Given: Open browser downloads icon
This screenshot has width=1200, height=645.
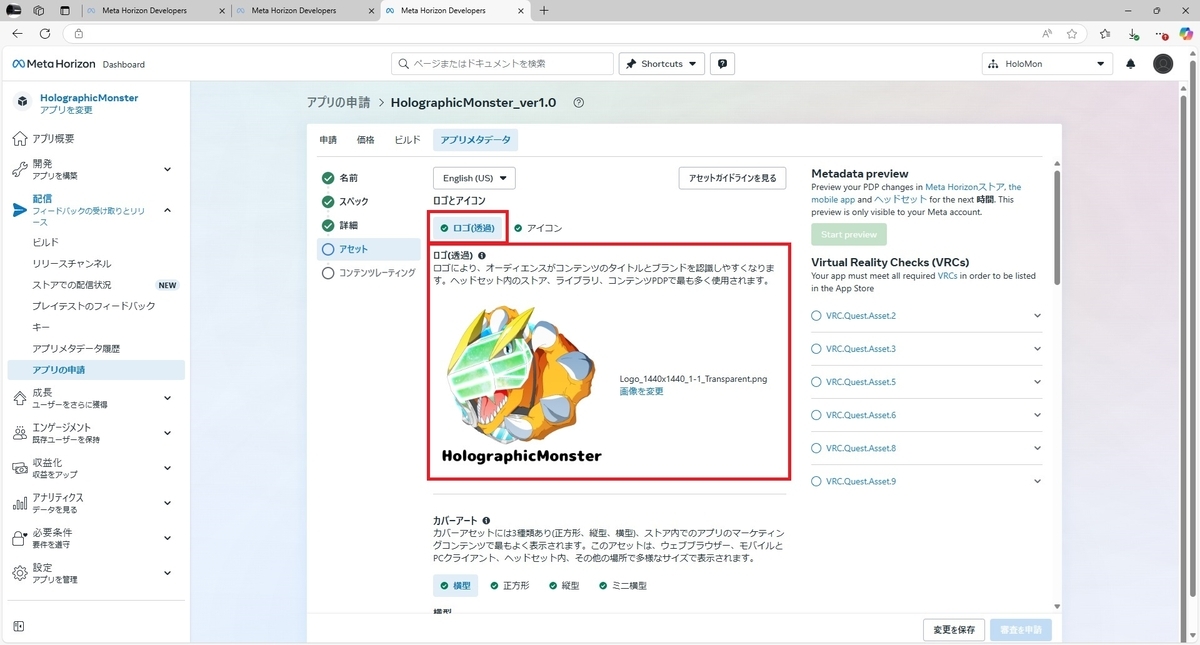Looking at the screenshot, I should pyautogui.click(x=1133, y=33).
